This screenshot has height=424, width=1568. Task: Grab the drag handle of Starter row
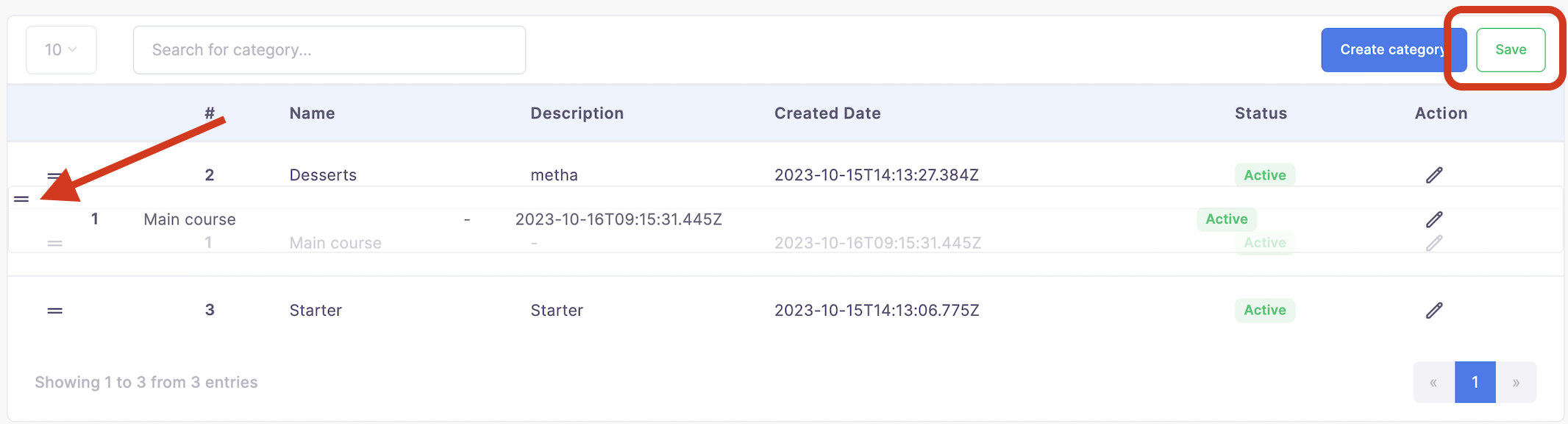[x=55, y=311]
